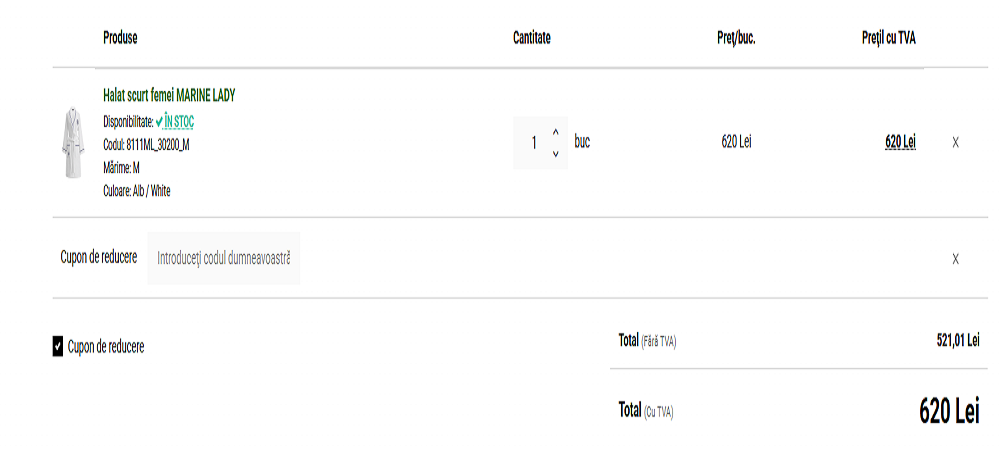Click the Cupon de reducere label beside input
This screenshot has height=450, width=1000.
click(x=99, y=258)
